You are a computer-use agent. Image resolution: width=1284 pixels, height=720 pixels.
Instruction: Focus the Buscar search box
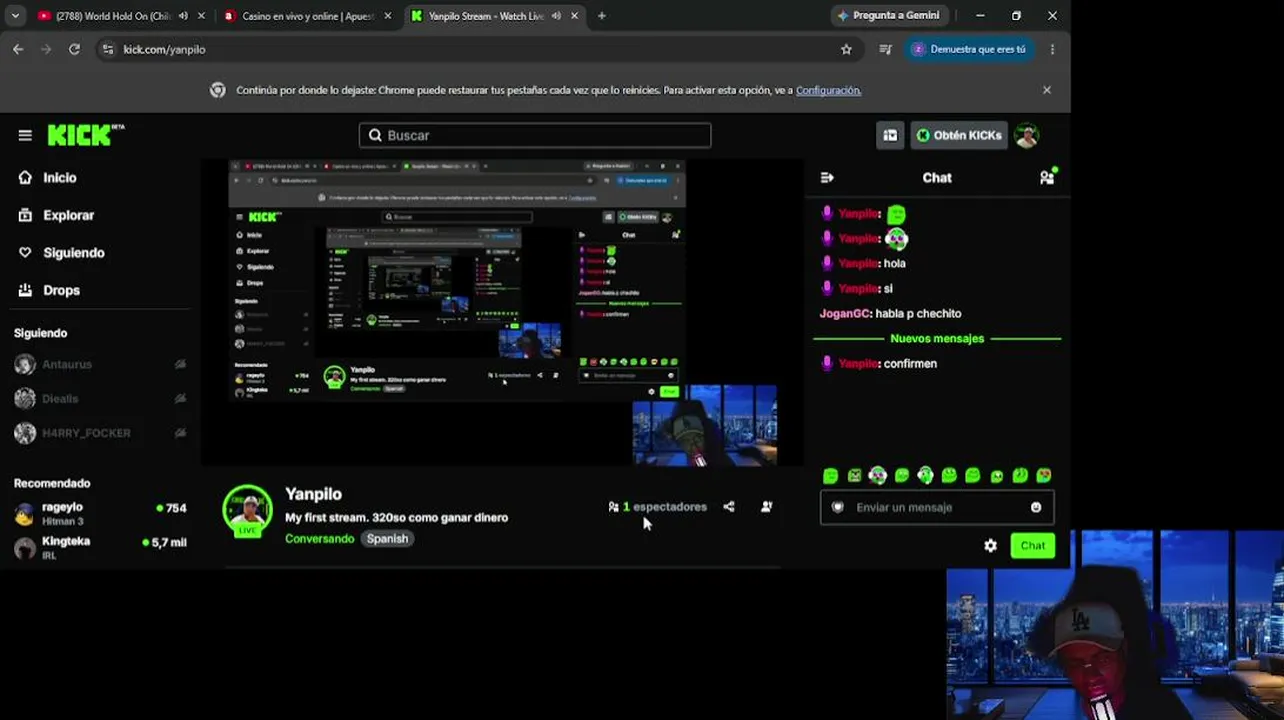535,135
